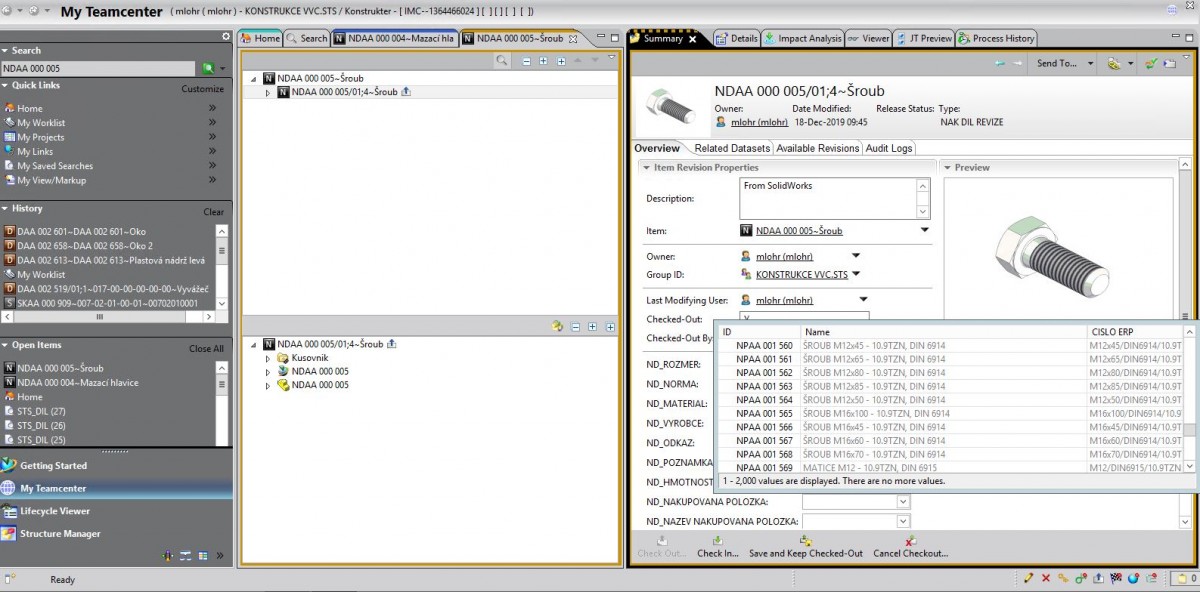The width and height of the screenshot is (1200, 592).
Task: Open the JT Preview tab
Action: pyautogui.click(x=924, y=38)
